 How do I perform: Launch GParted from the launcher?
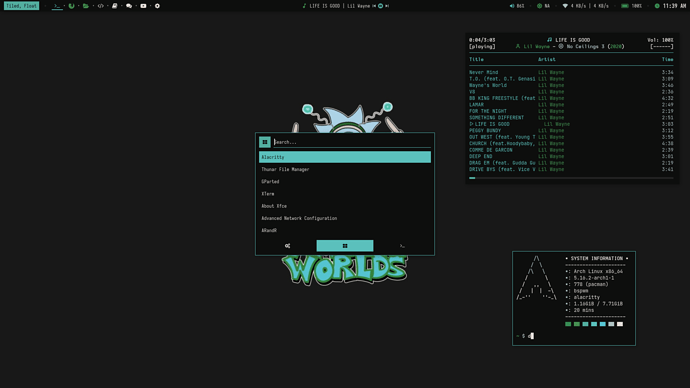[x=345, y=181]
